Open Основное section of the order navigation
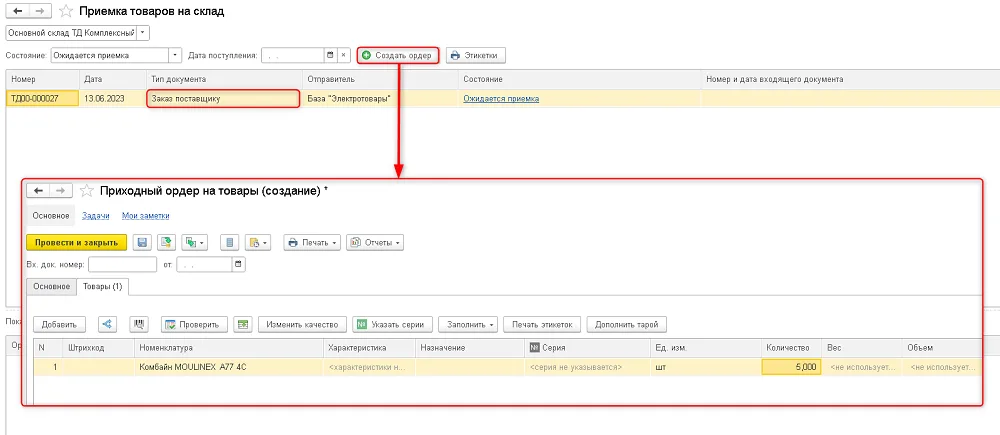1000x435 pixels. (51, 216)
